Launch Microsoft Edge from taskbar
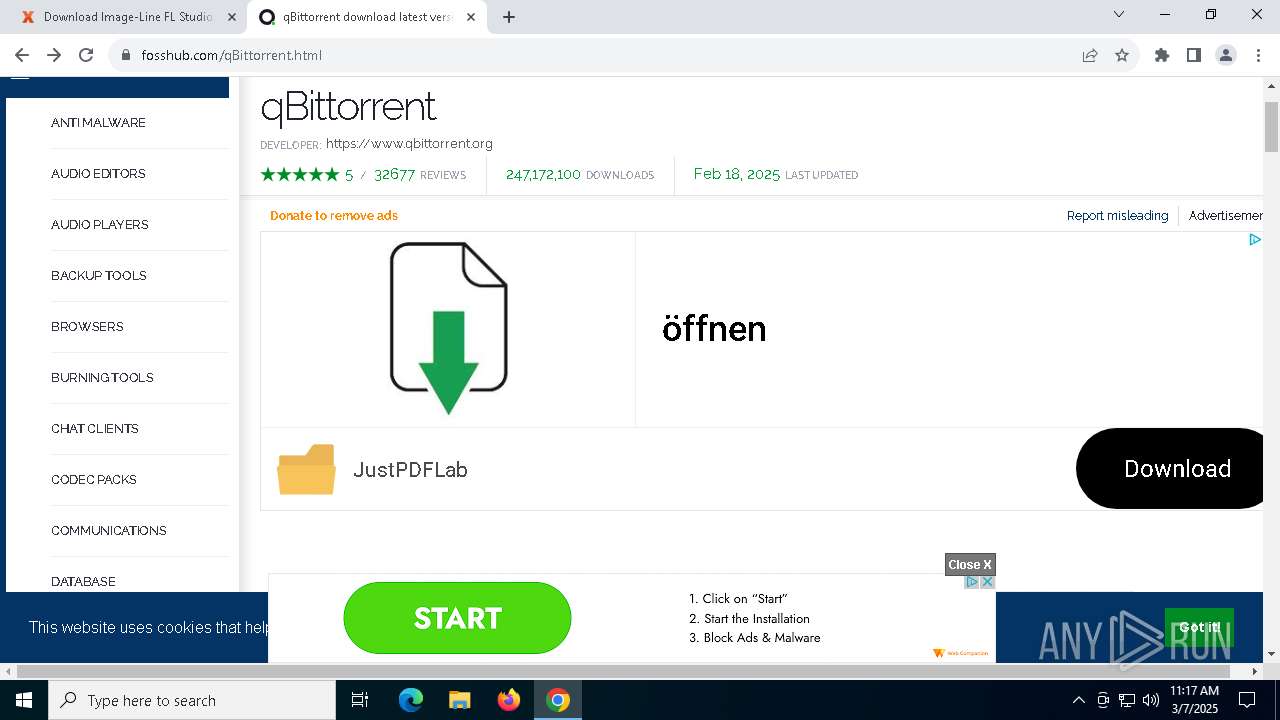Viewport: 1280px width, 720px height. (411, 700)
